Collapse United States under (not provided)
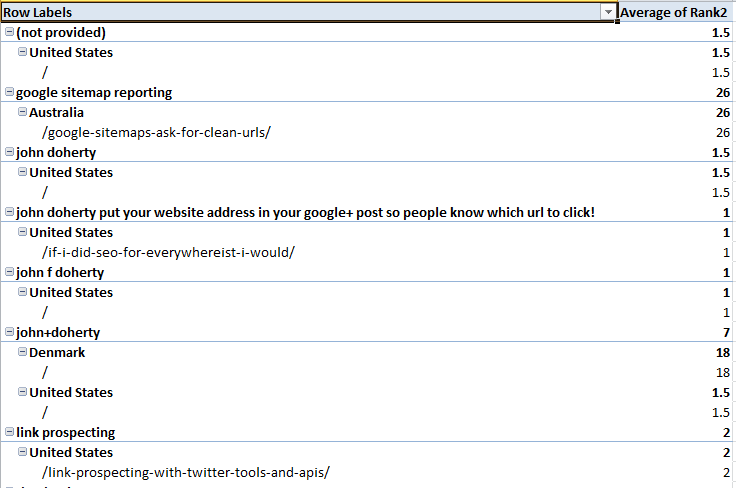The image size is (736, 488). click(22, 52)
